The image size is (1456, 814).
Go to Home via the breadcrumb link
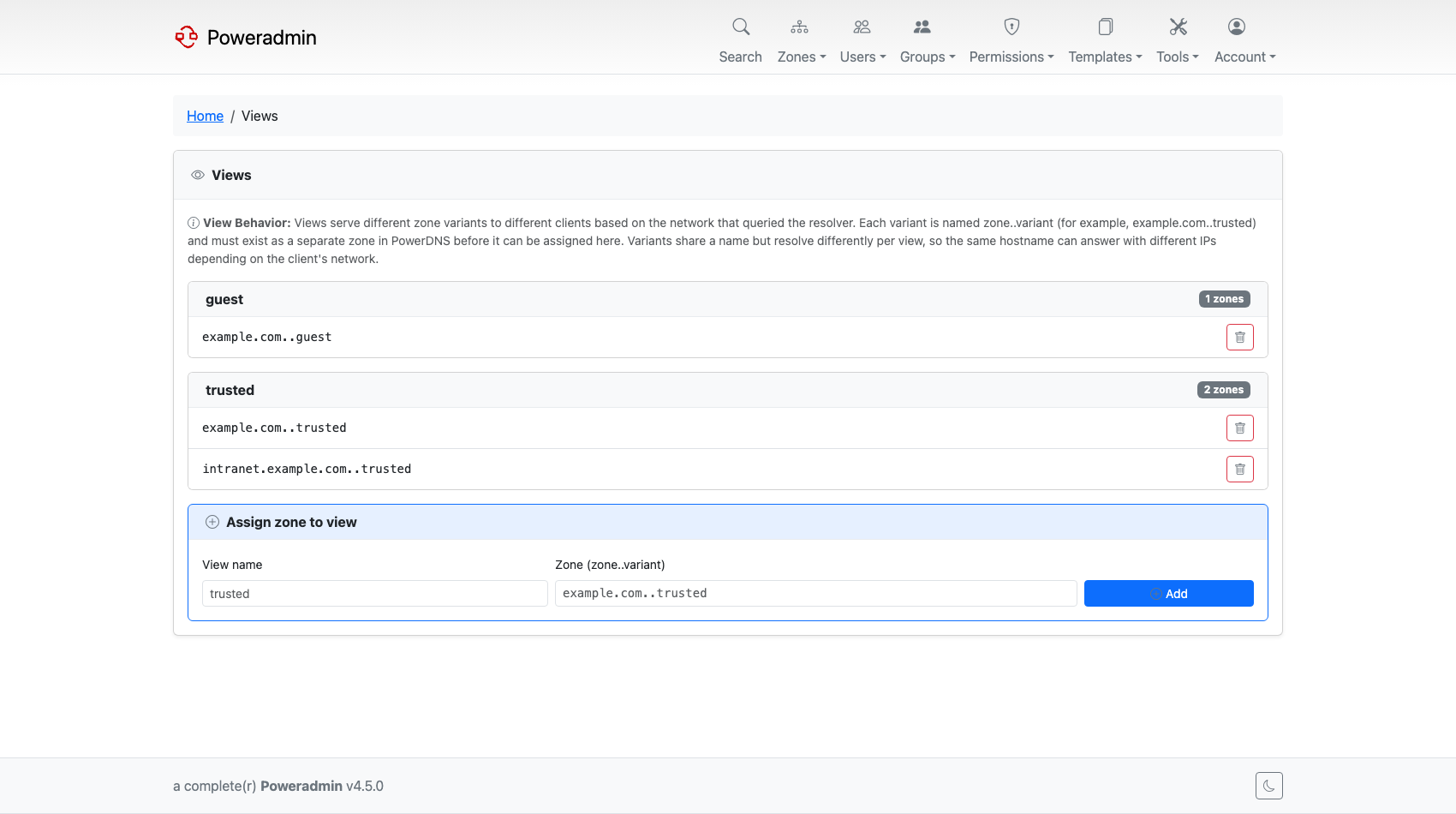205,116
